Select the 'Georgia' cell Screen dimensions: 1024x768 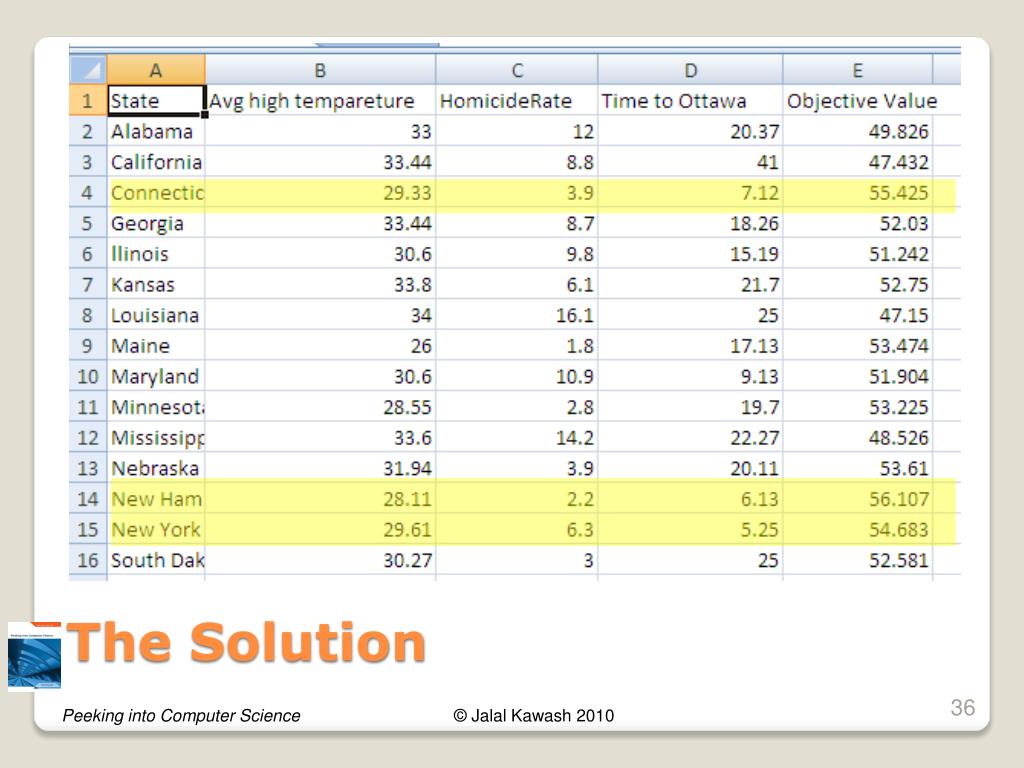(x=156, y=223)
